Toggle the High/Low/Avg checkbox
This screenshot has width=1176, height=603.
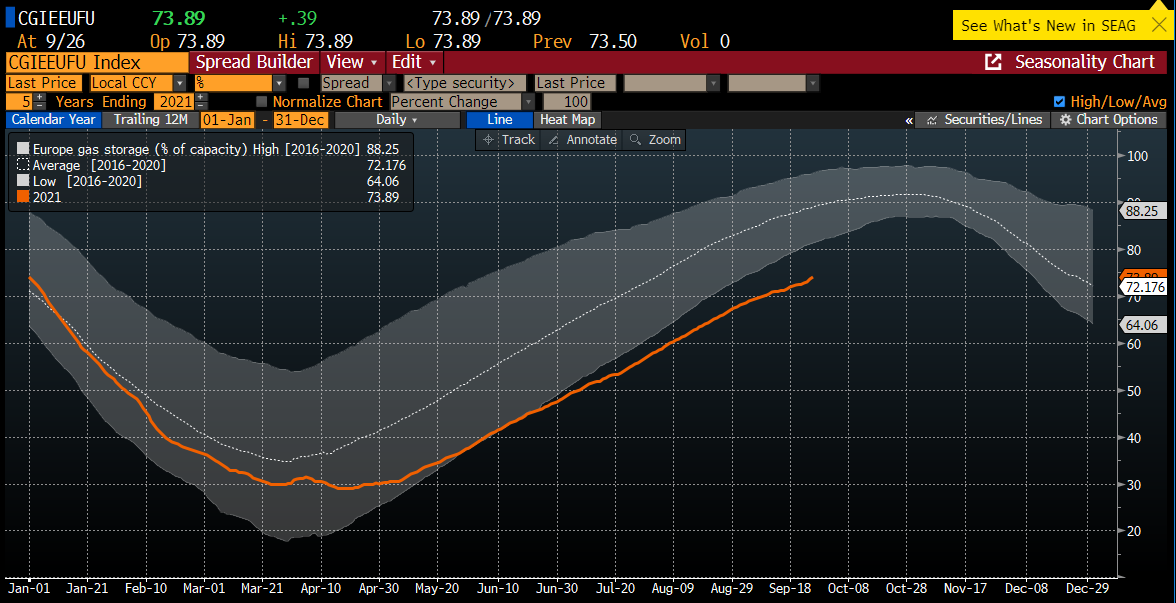point(1060,102)
